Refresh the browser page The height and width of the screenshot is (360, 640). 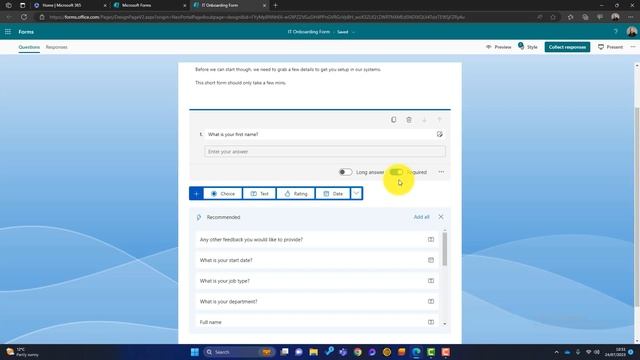tap(24, 17)
